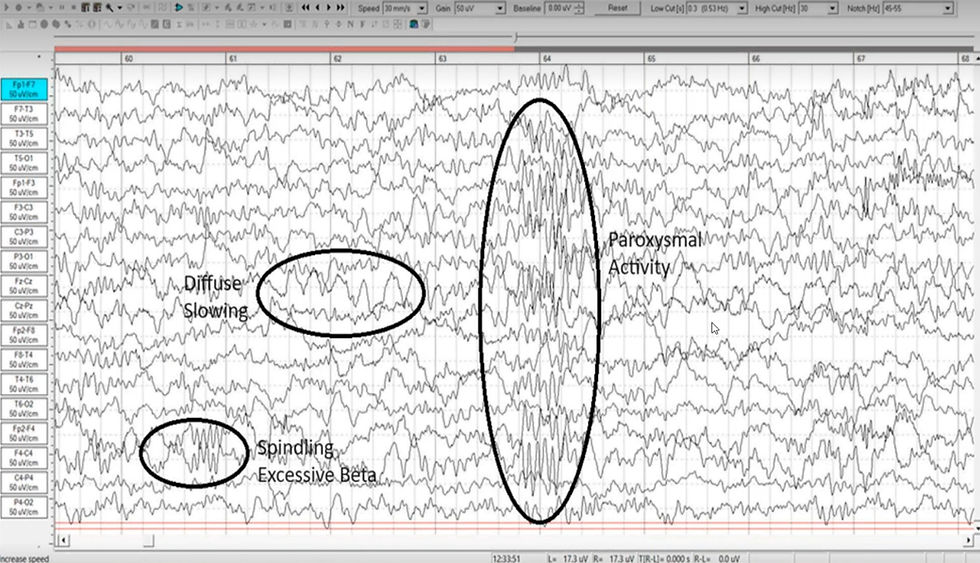Viewport: 980px width, 563px height.
Task: Select the F8-T4 channel label
Action: tap(24, 359)
